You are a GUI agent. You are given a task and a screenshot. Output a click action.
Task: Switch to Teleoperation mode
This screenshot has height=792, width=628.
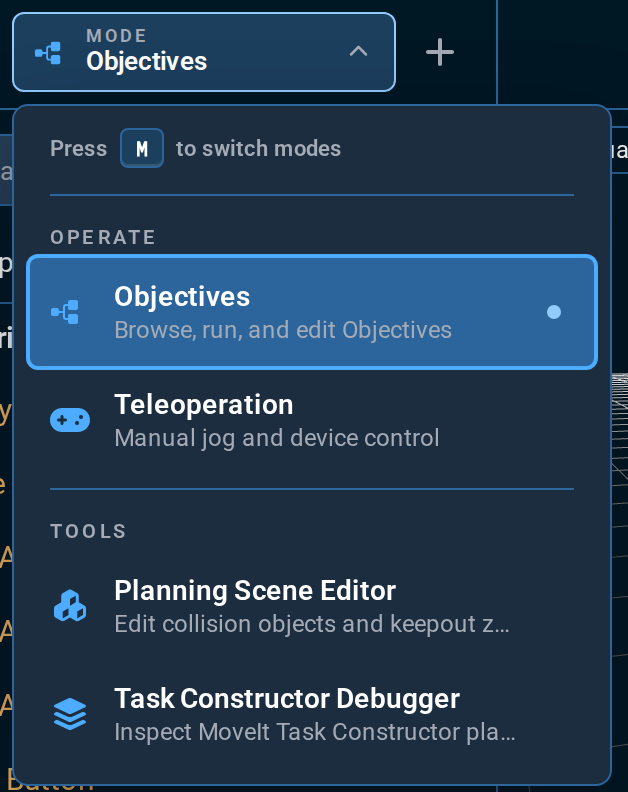point(312,420)
